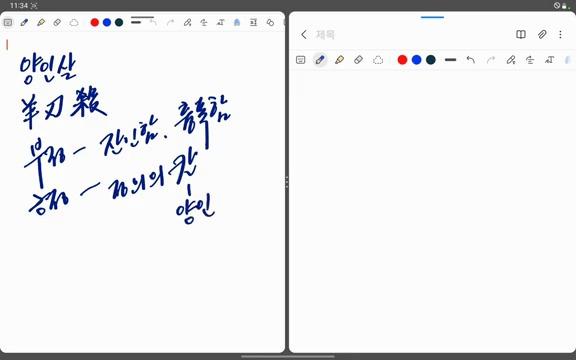
Task: Open the easy writing pad in left note
Action: point(253,22)
